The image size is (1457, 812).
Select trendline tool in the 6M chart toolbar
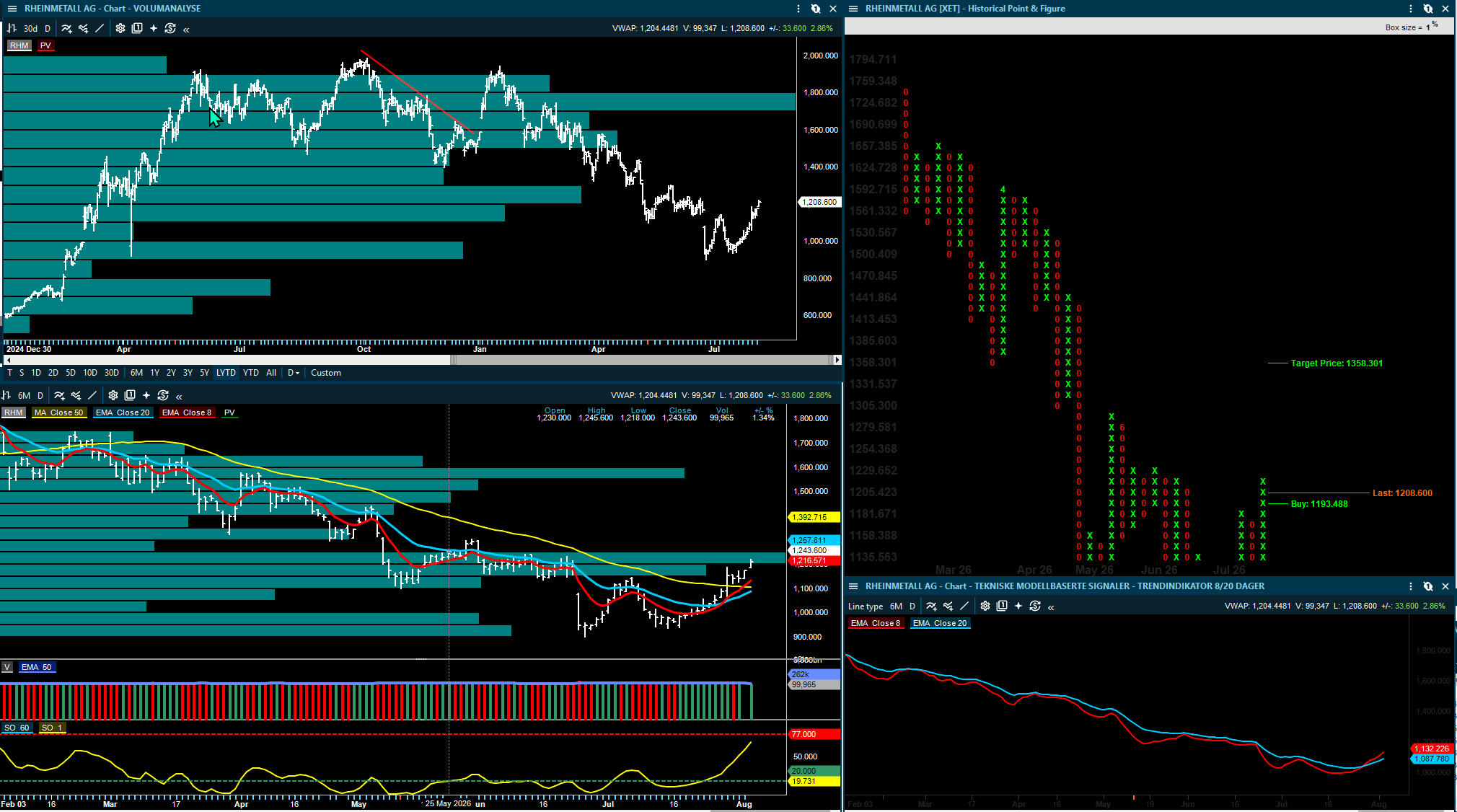(x=92, y=395)
